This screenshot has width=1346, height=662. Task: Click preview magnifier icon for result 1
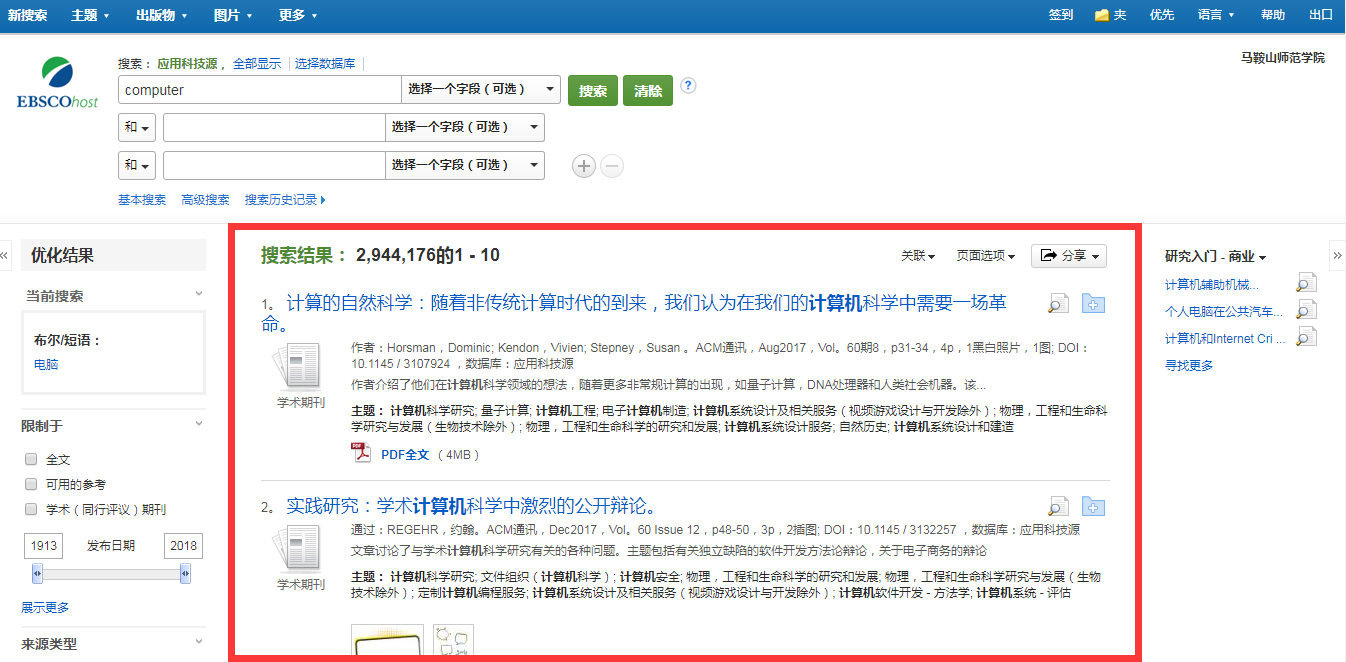(1058, 304)
